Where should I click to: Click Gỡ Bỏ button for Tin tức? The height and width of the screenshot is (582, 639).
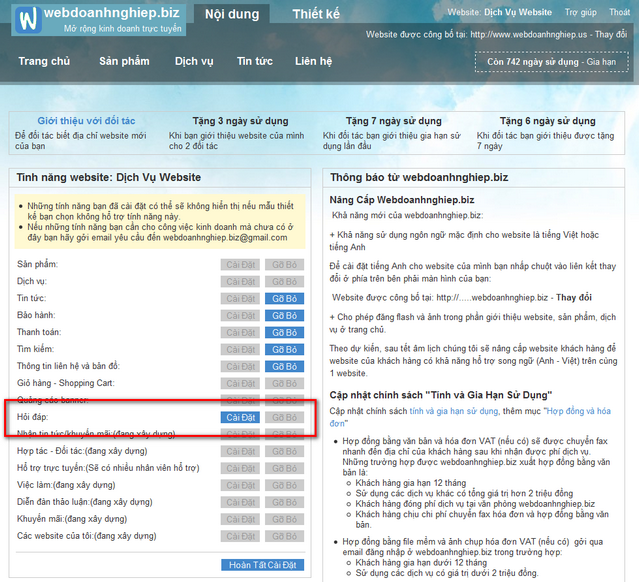point(284,299)
